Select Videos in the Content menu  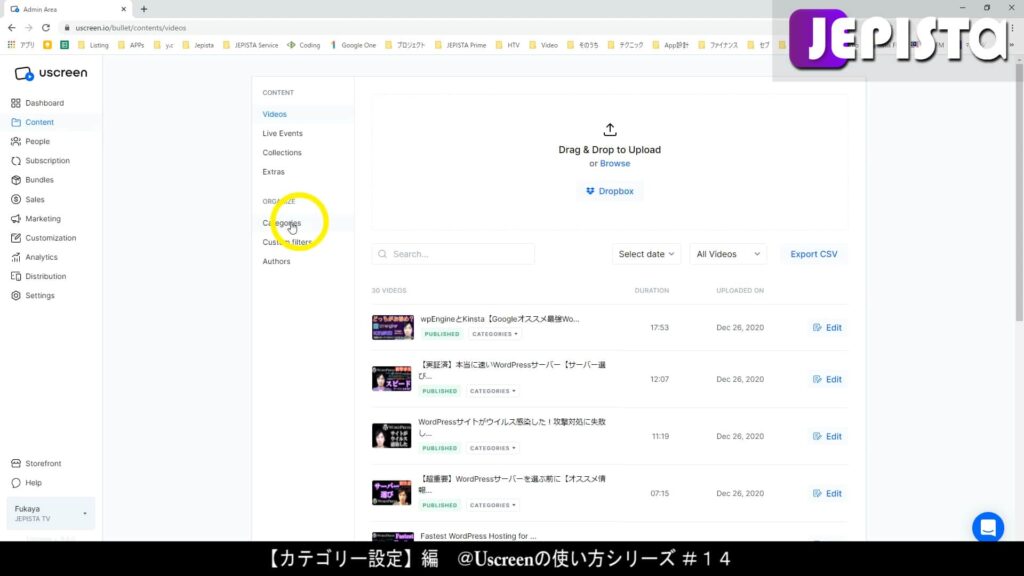coord(274,114)
